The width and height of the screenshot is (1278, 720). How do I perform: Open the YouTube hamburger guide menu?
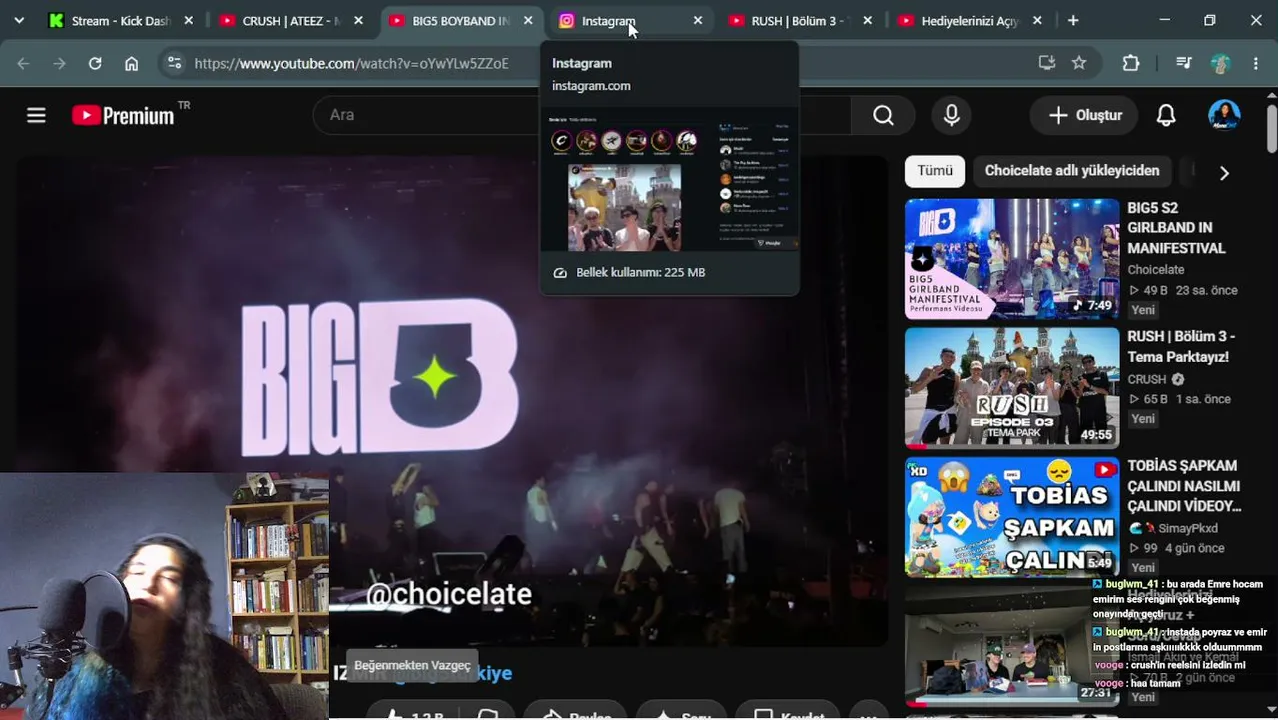pos(36,115)
